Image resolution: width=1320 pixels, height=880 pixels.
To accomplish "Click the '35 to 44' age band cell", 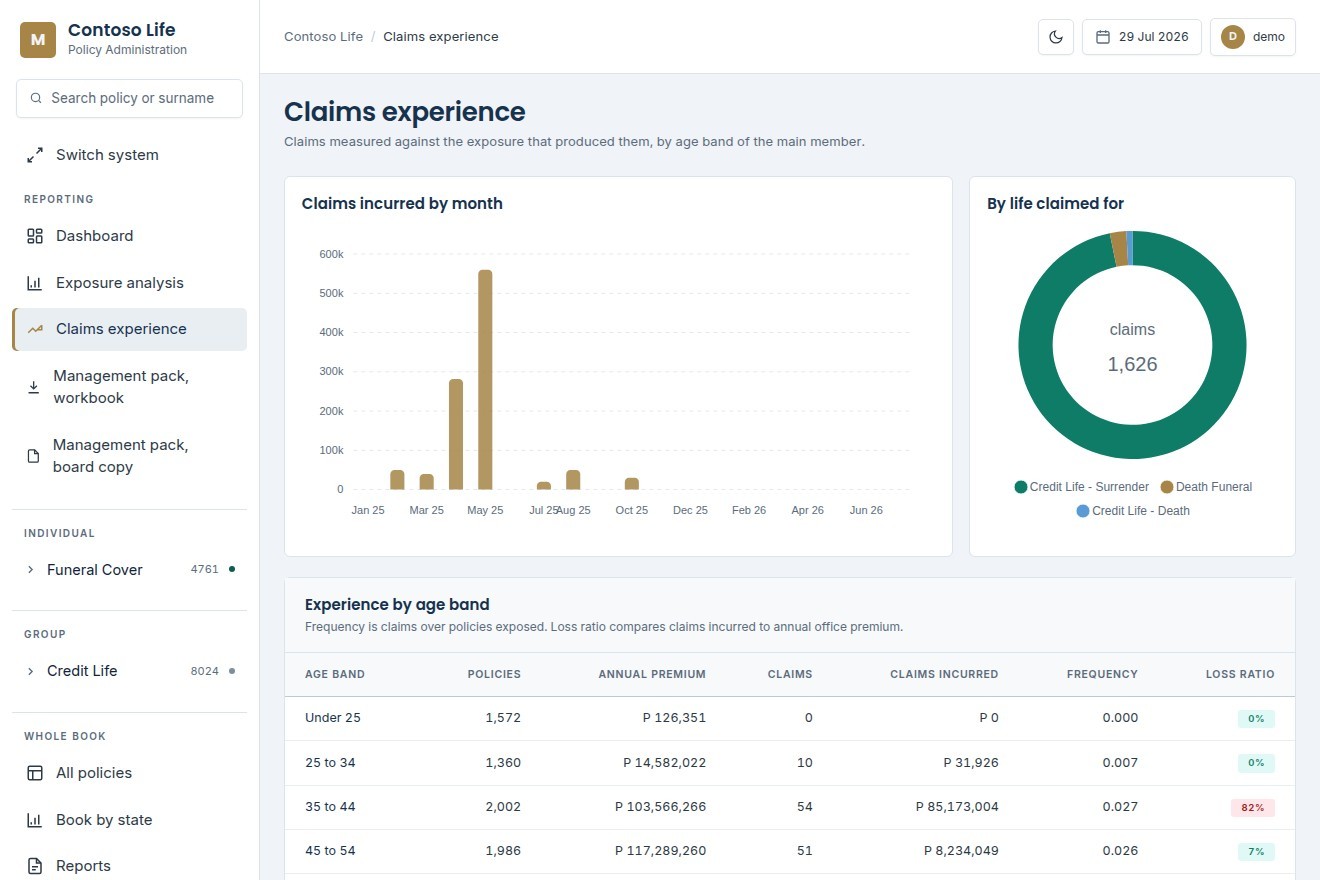I will coord(330,807).
